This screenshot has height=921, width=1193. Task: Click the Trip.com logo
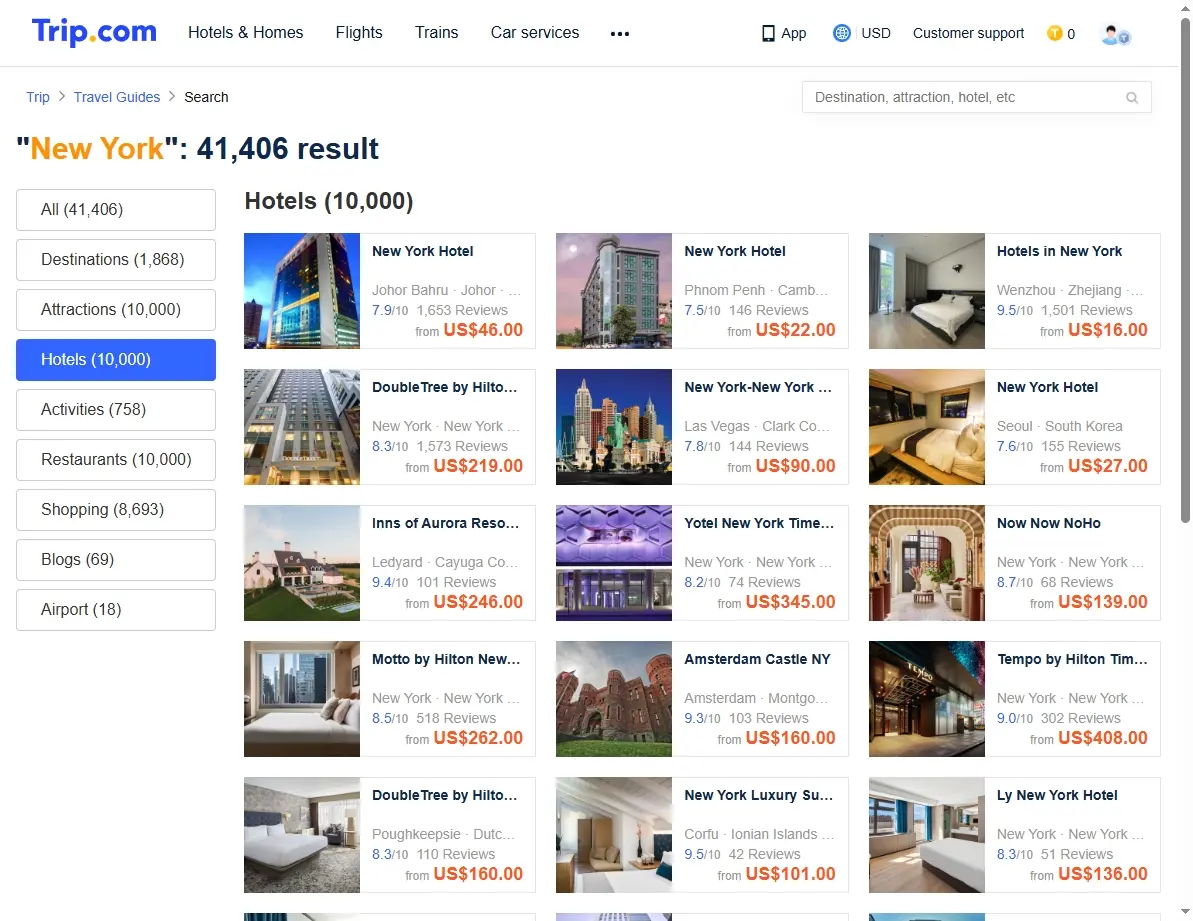coord(94,33)
